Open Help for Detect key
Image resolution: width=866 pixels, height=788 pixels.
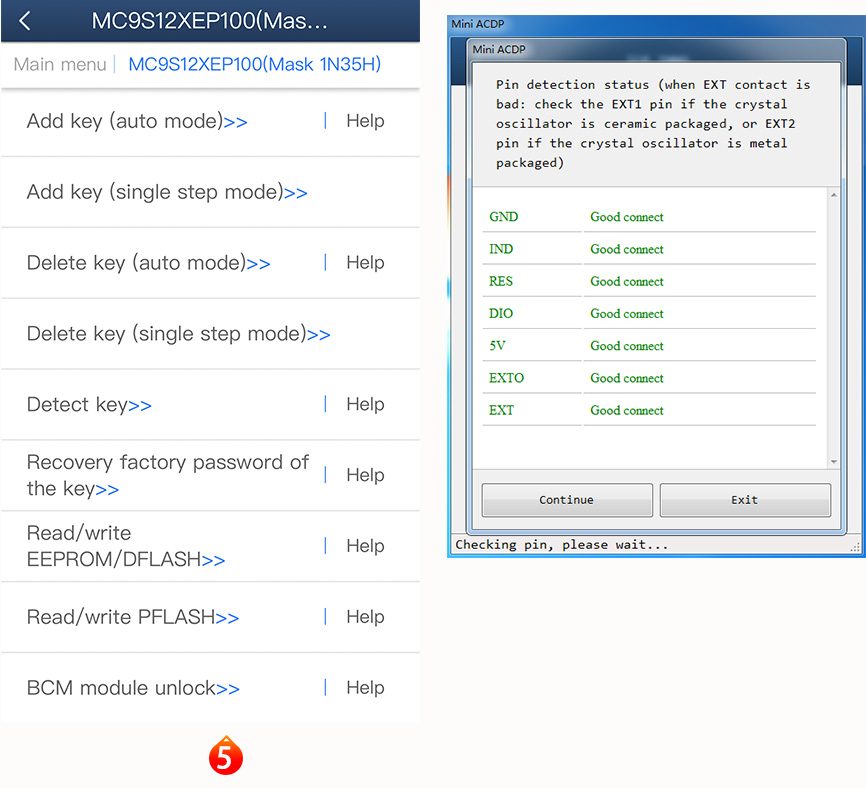click(x=365, y=405)
